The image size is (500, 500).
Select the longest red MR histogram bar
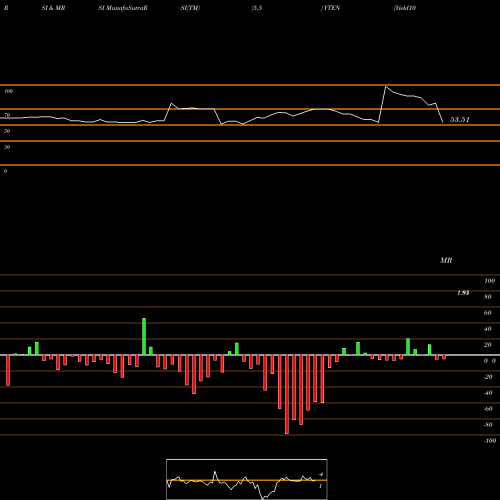coord(287,394)
